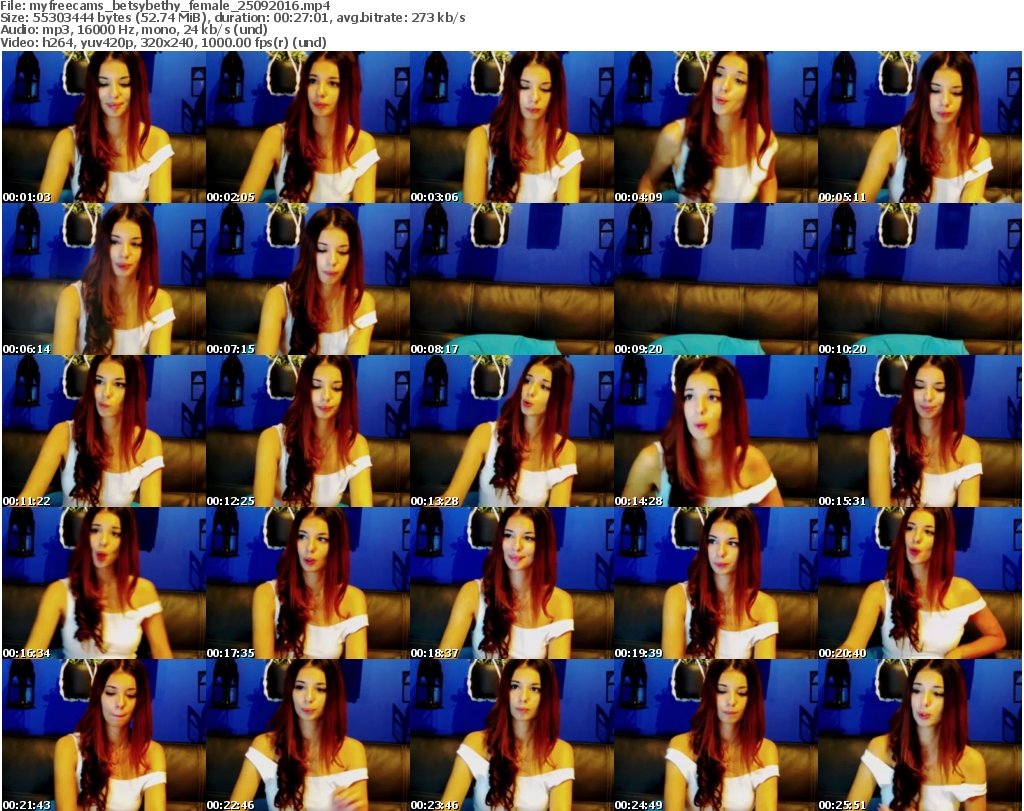The height and width of the screenshot is (811, 1024).
Task: Choose the thumbnail stamped 00:05:11
Action: tap(920, 127)
